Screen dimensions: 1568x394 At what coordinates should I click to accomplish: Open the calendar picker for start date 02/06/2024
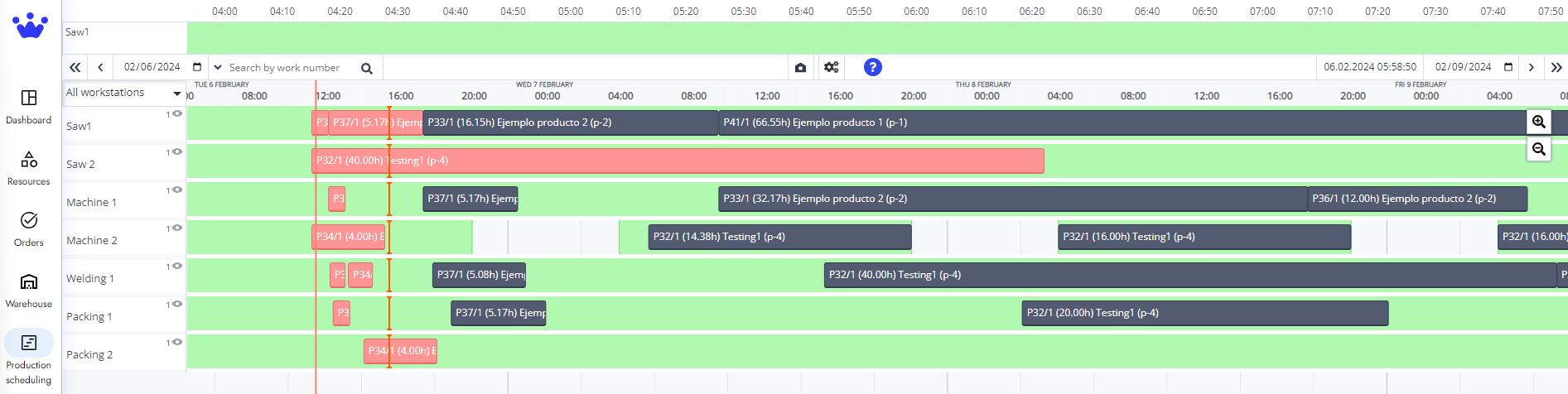click(x=197, y=67)
